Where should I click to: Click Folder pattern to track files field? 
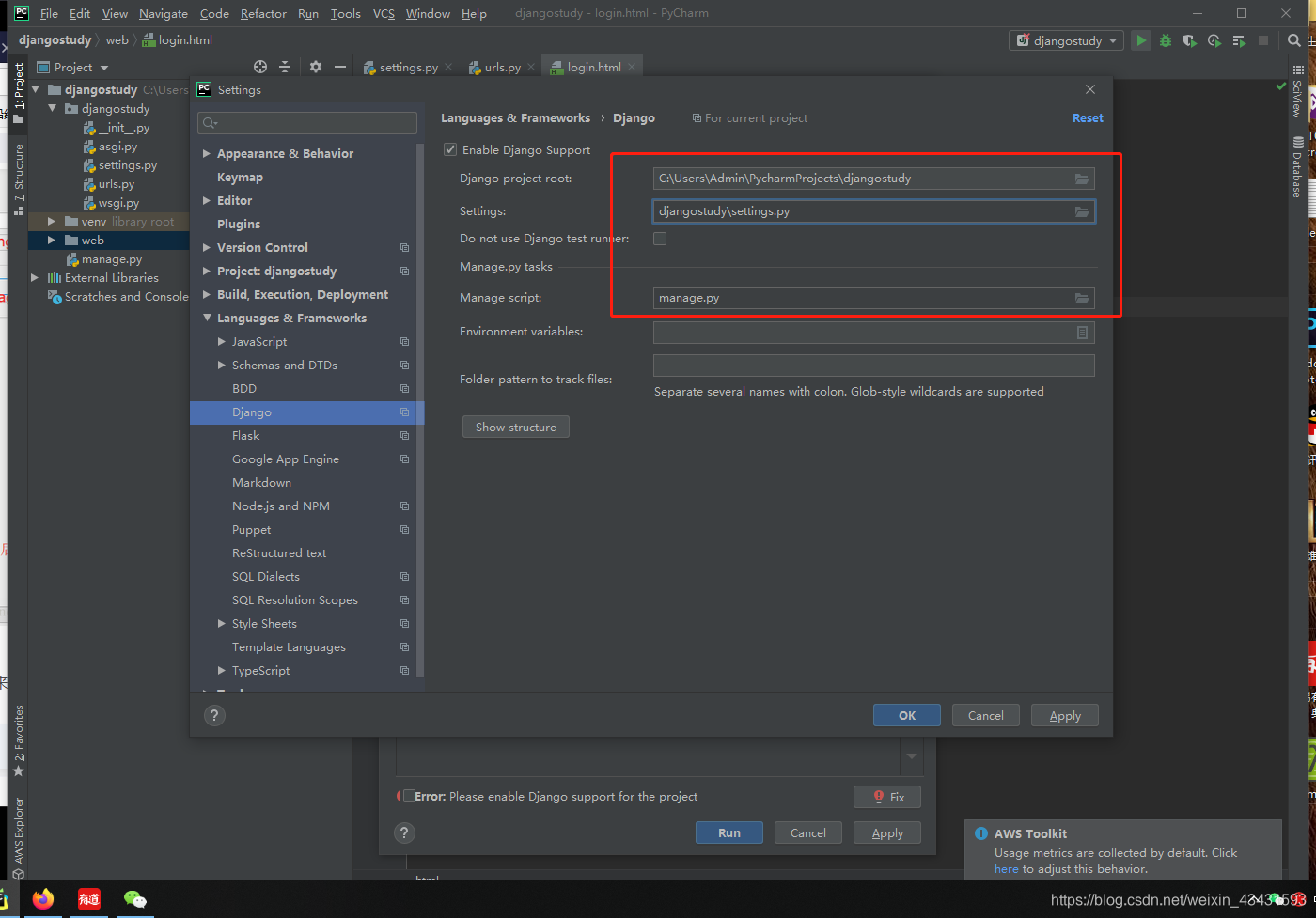[874, 366]
